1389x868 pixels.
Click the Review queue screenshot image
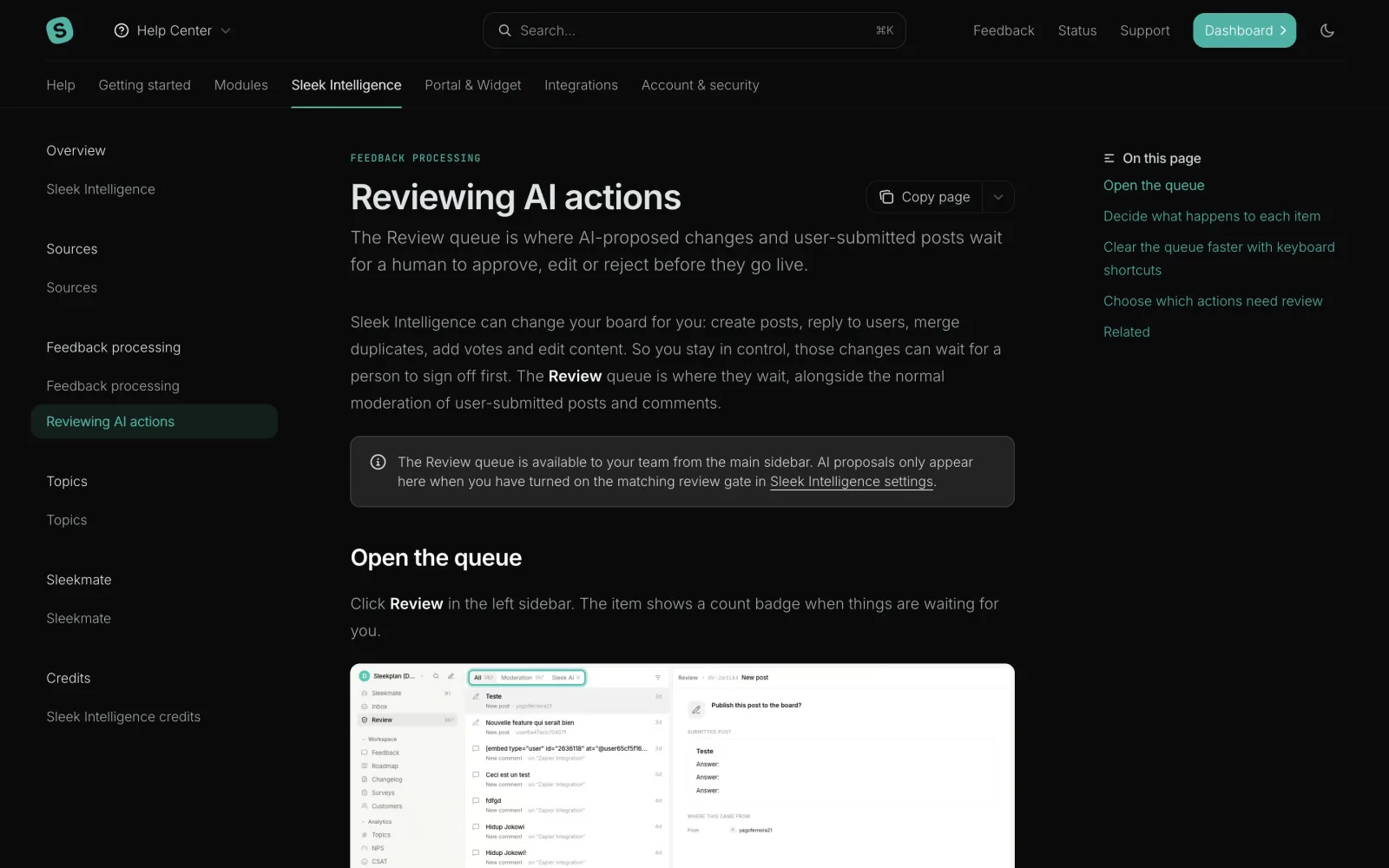[x=682, y=766]
